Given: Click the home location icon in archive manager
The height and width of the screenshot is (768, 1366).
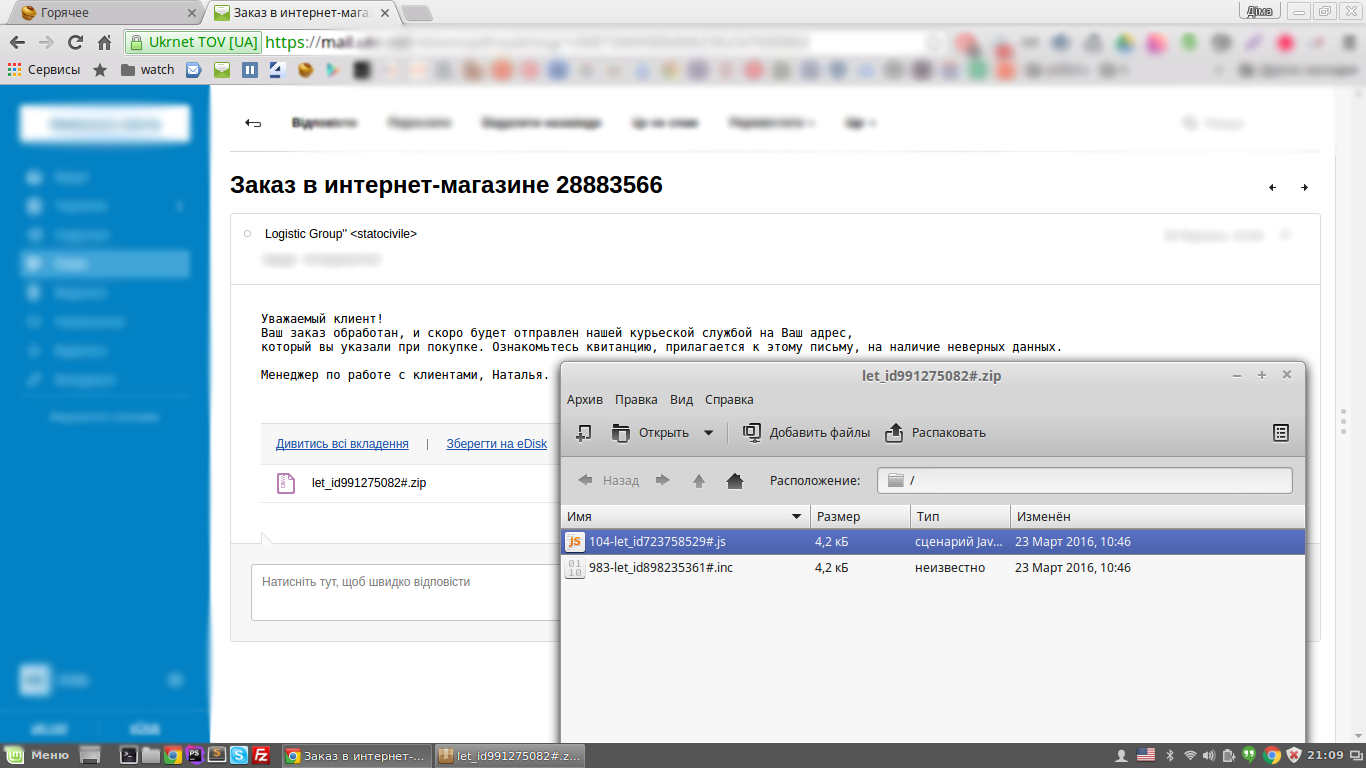Looking at the screenshot, I should click(x=735, y=481).
